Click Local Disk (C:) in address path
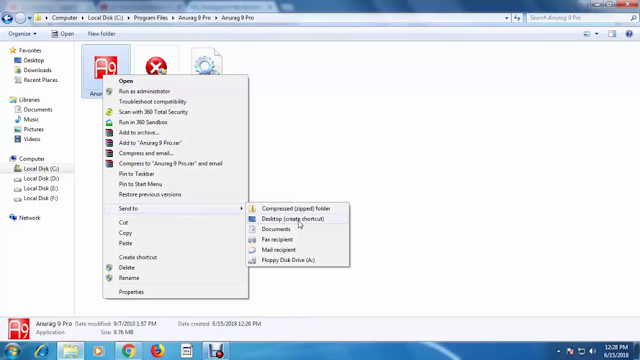The image size is (640, 360). [x=105, y=18]
